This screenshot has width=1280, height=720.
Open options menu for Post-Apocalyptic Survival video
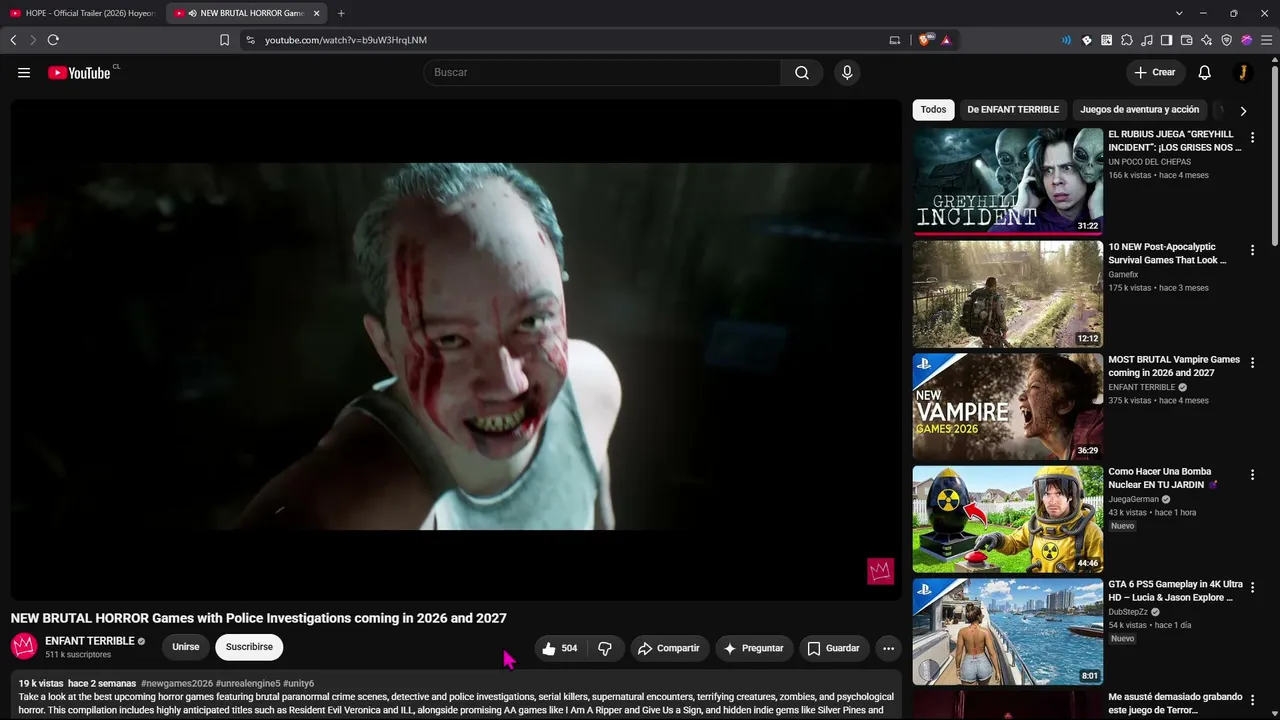(1252, 250)
